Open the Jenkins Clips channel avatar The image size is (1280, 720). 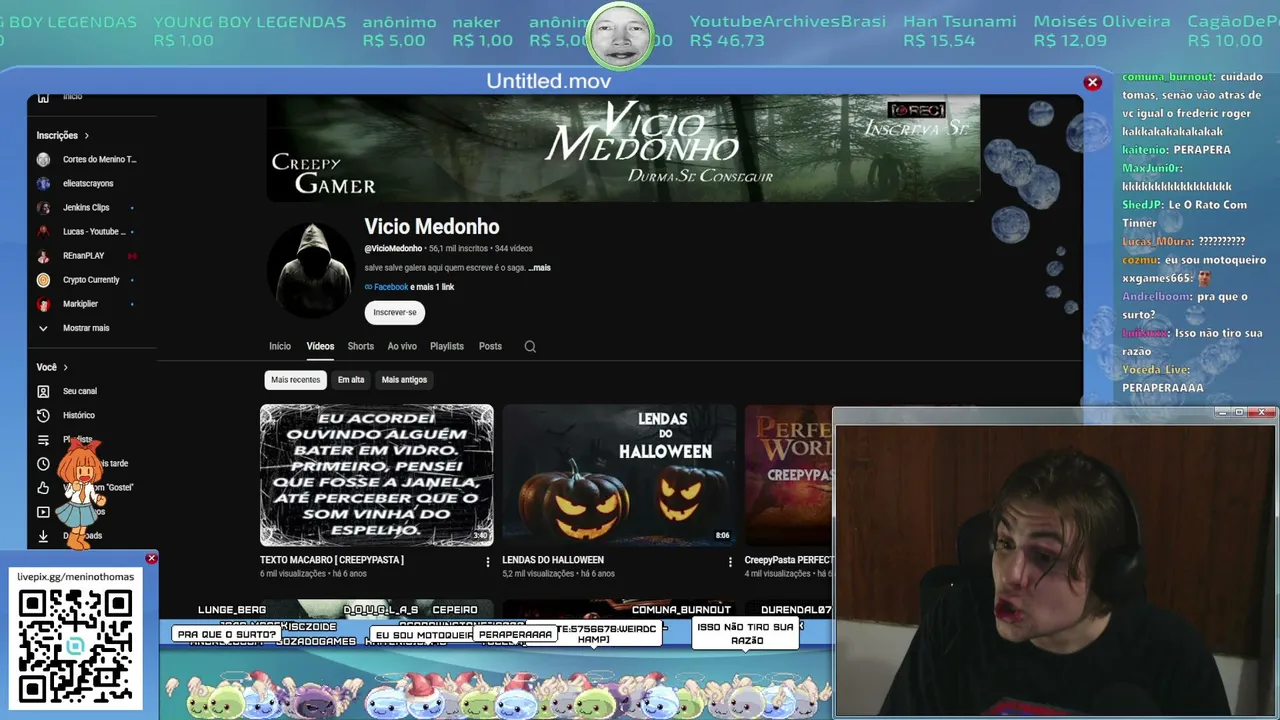click(43, 208)
